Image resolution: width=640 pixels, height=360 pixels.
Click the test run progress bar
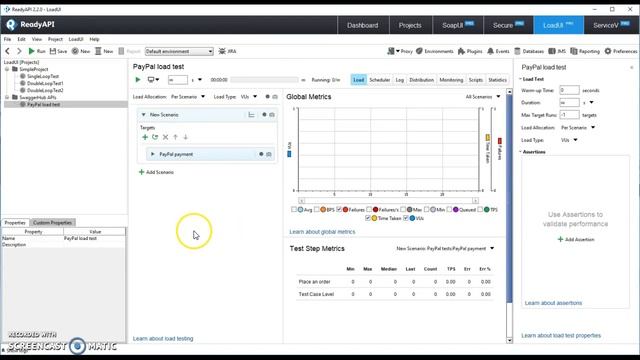(264, 80)
